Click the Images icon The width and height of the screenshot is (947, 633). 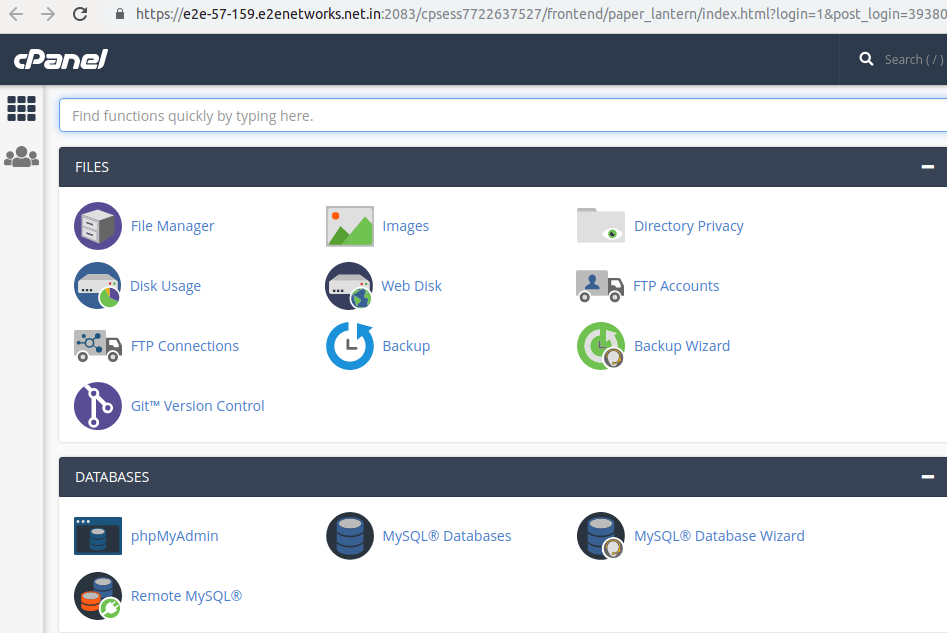pos(350,226)
